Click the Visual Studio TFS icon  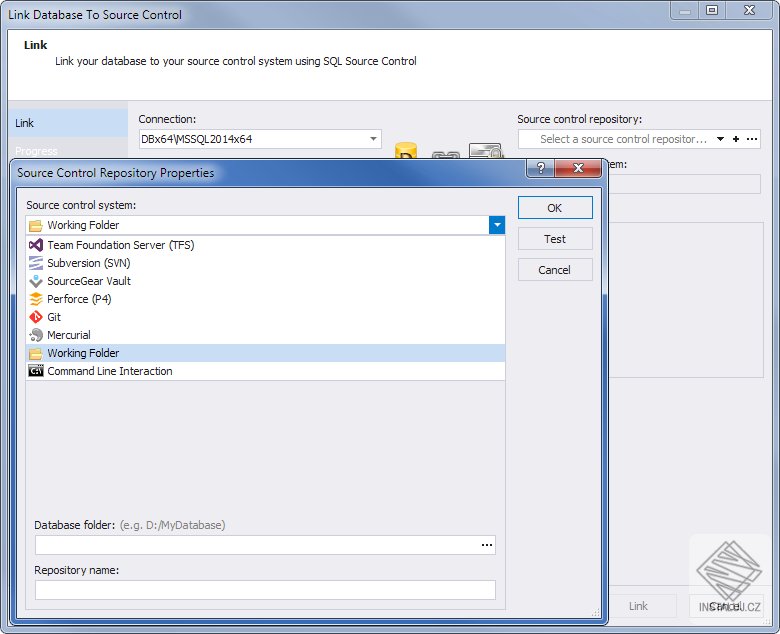tap(36, 245)
